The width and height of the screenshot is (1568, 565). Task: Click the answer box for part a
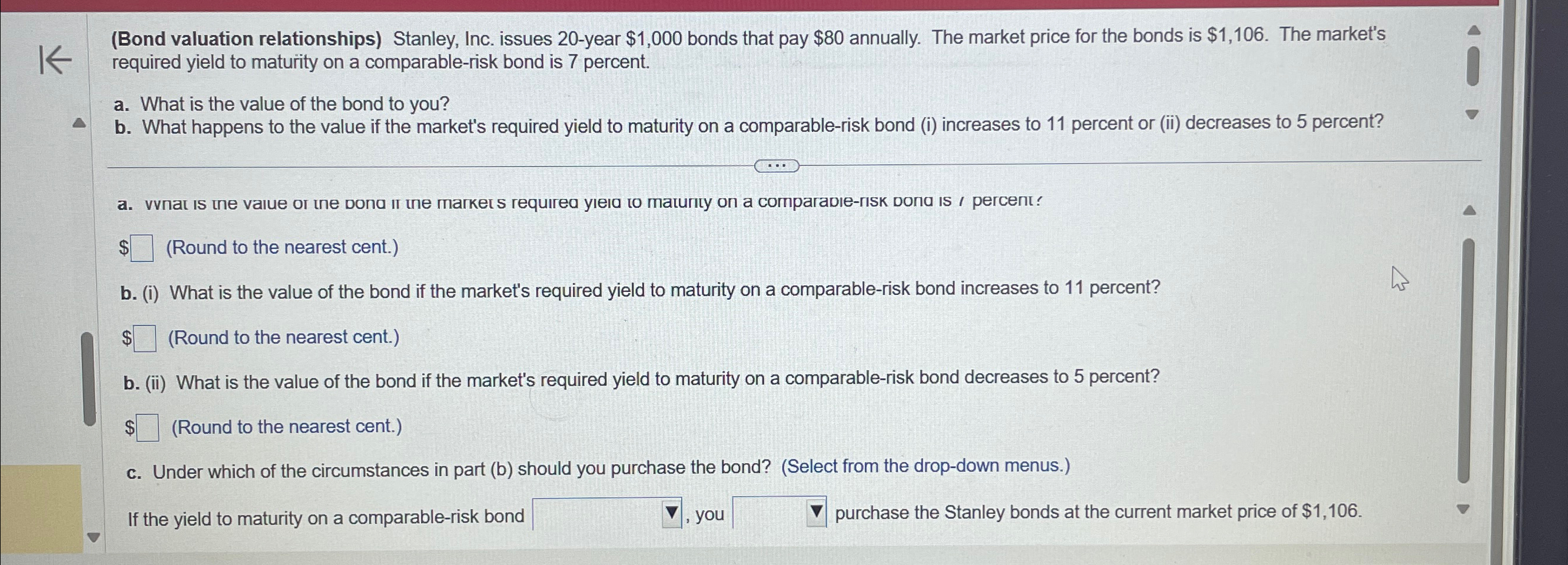(143, 248)
